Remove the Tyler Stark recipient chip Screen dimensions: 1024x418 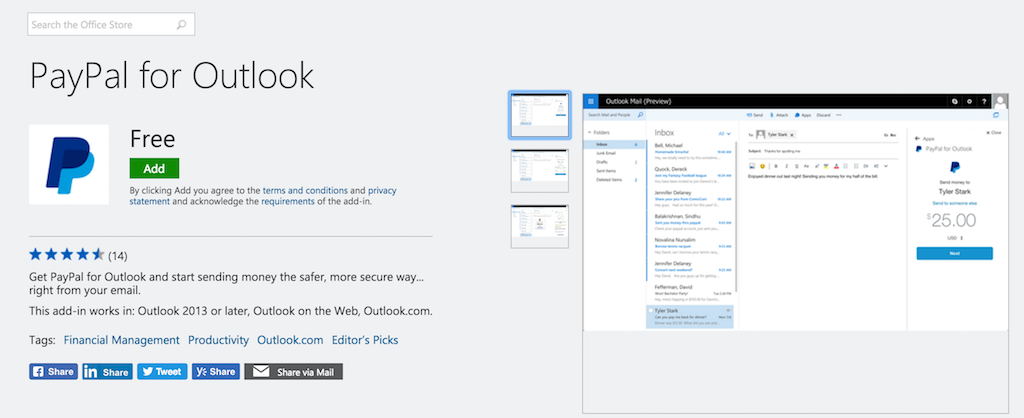pyautogui.click(x=792, y=135)
